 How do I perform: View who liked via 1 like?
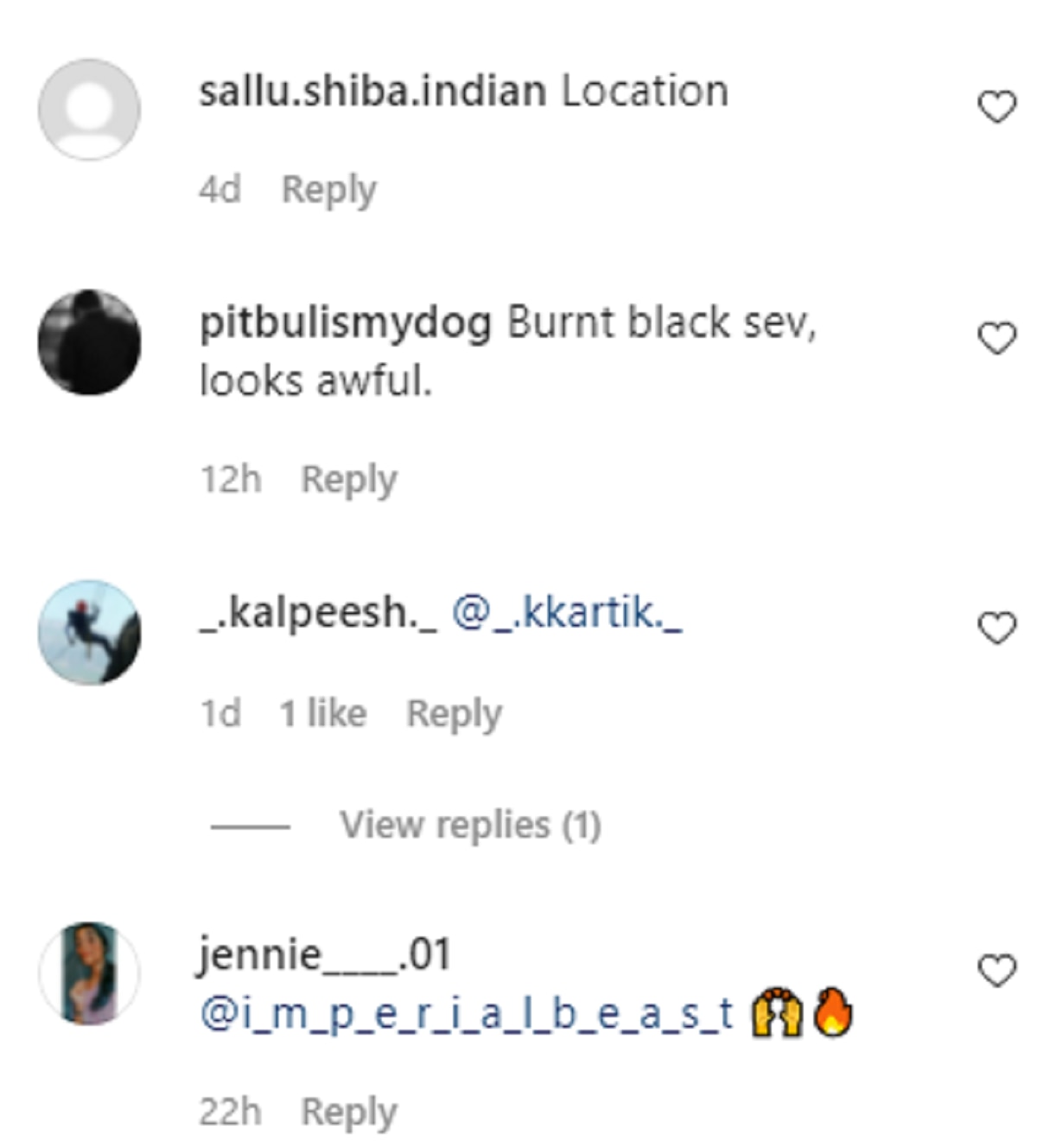(323, 713)
